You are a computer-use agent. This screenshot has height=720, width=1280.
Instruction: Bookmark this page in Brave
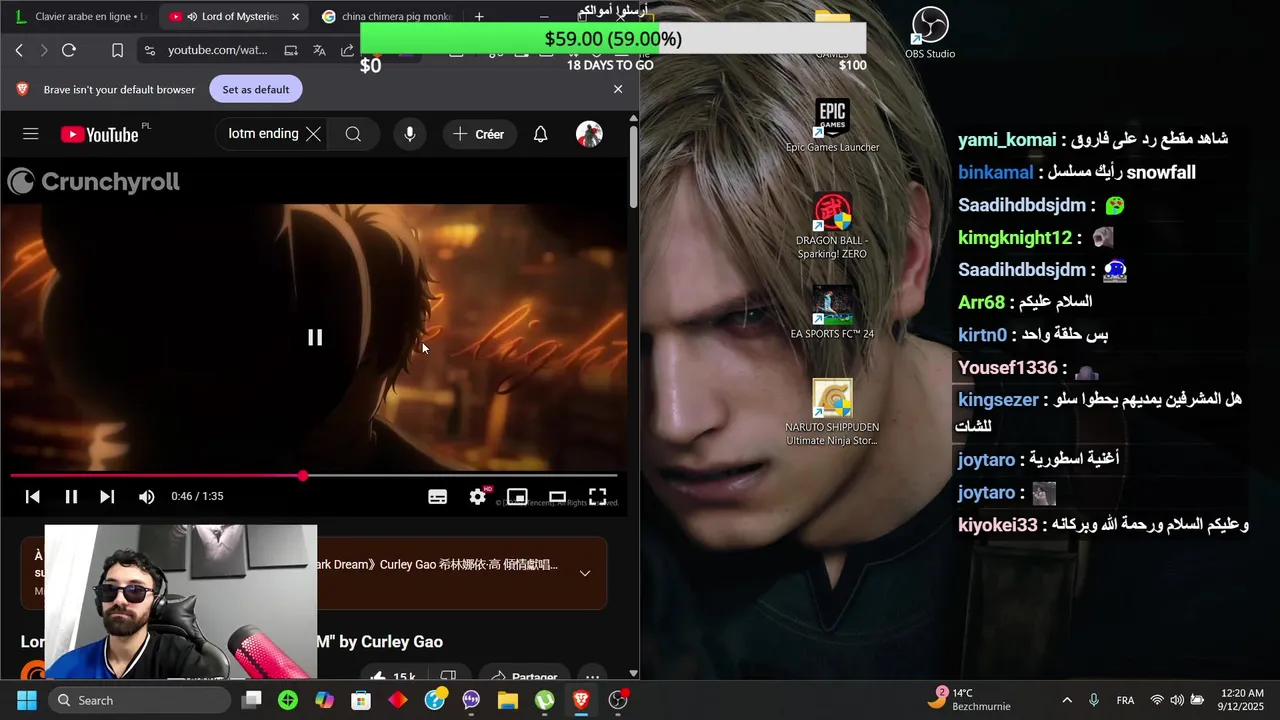click(x=117, y=50)
